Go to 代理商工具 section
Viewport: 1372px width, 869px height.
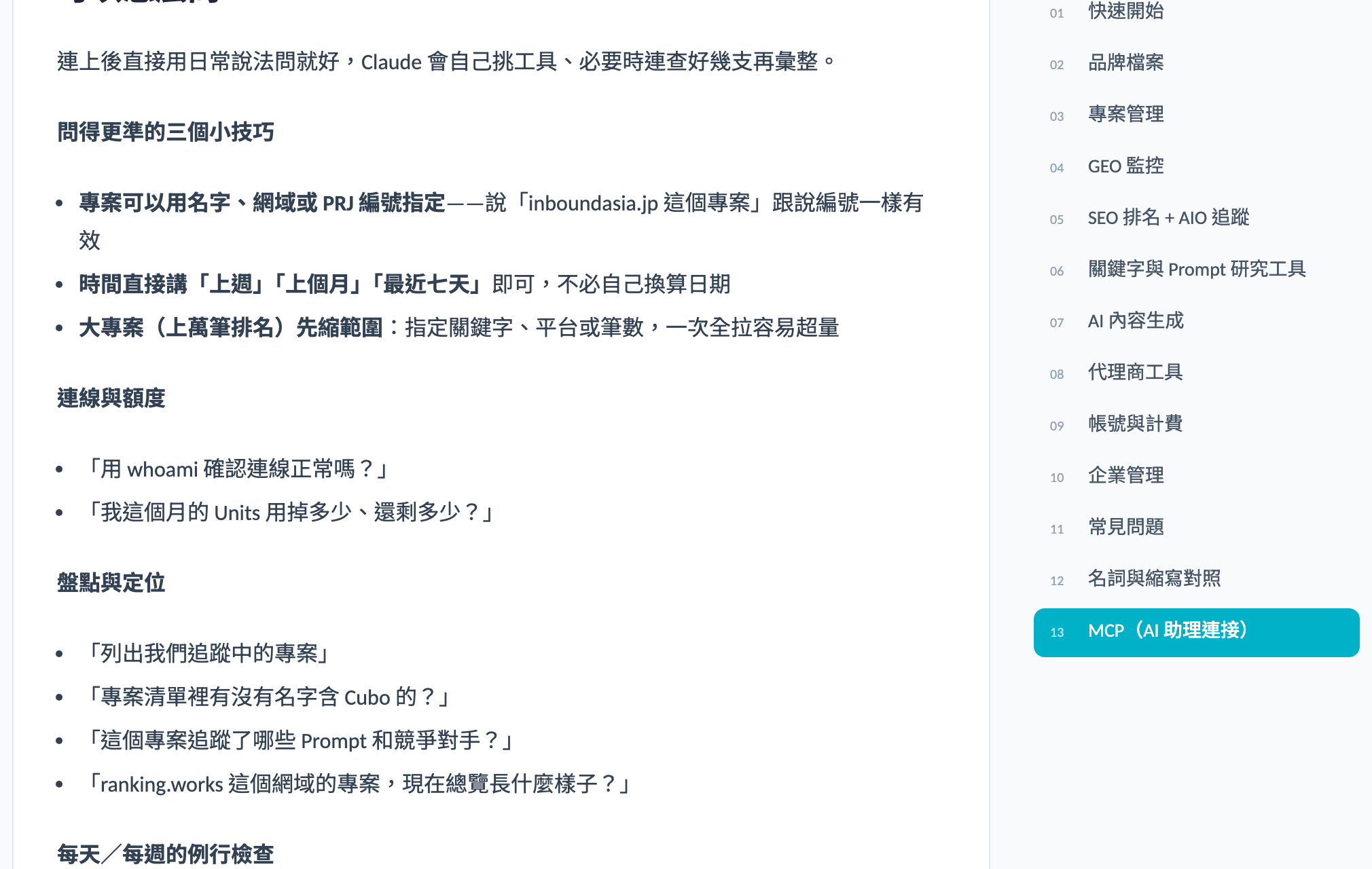[1135, 373]
